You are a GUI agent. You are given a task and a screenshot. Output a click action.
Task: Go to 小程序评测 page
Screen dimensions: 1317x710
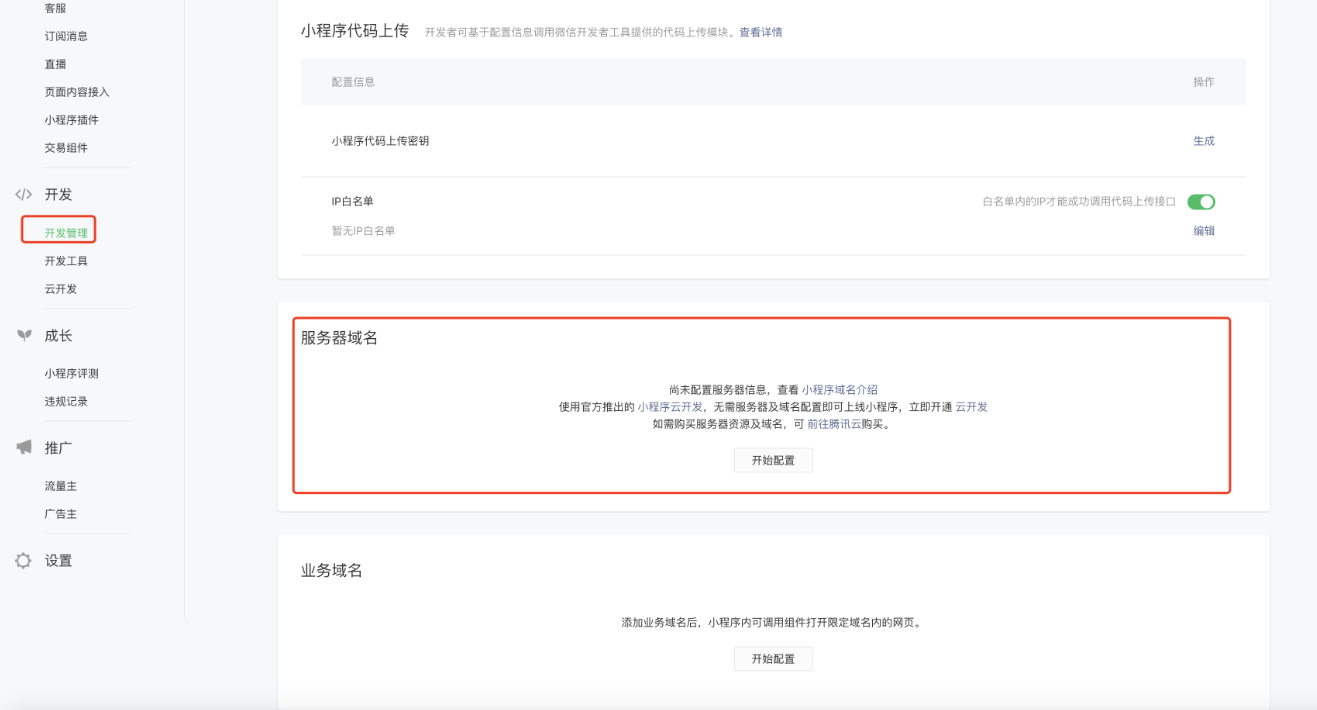click(x=71, y=373)
